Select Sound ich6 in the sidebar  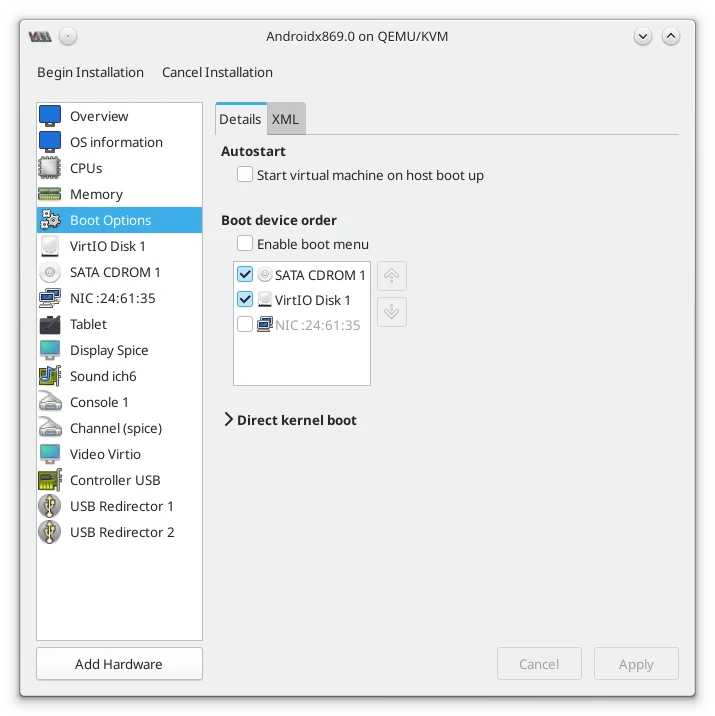click(x=119, y=376)
